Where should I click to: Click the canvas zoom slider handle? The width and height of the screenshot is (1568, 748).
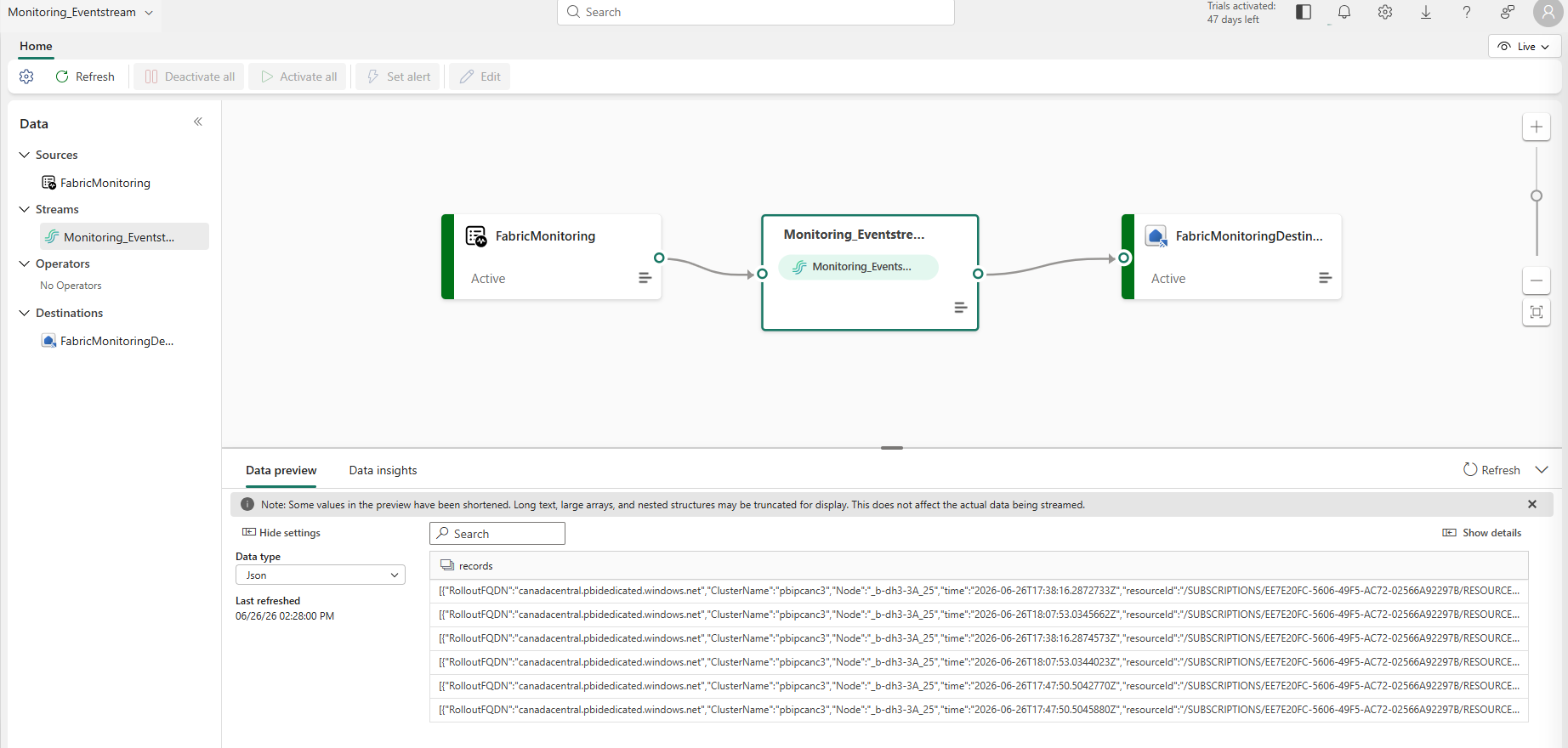[x=1537, y=195]
